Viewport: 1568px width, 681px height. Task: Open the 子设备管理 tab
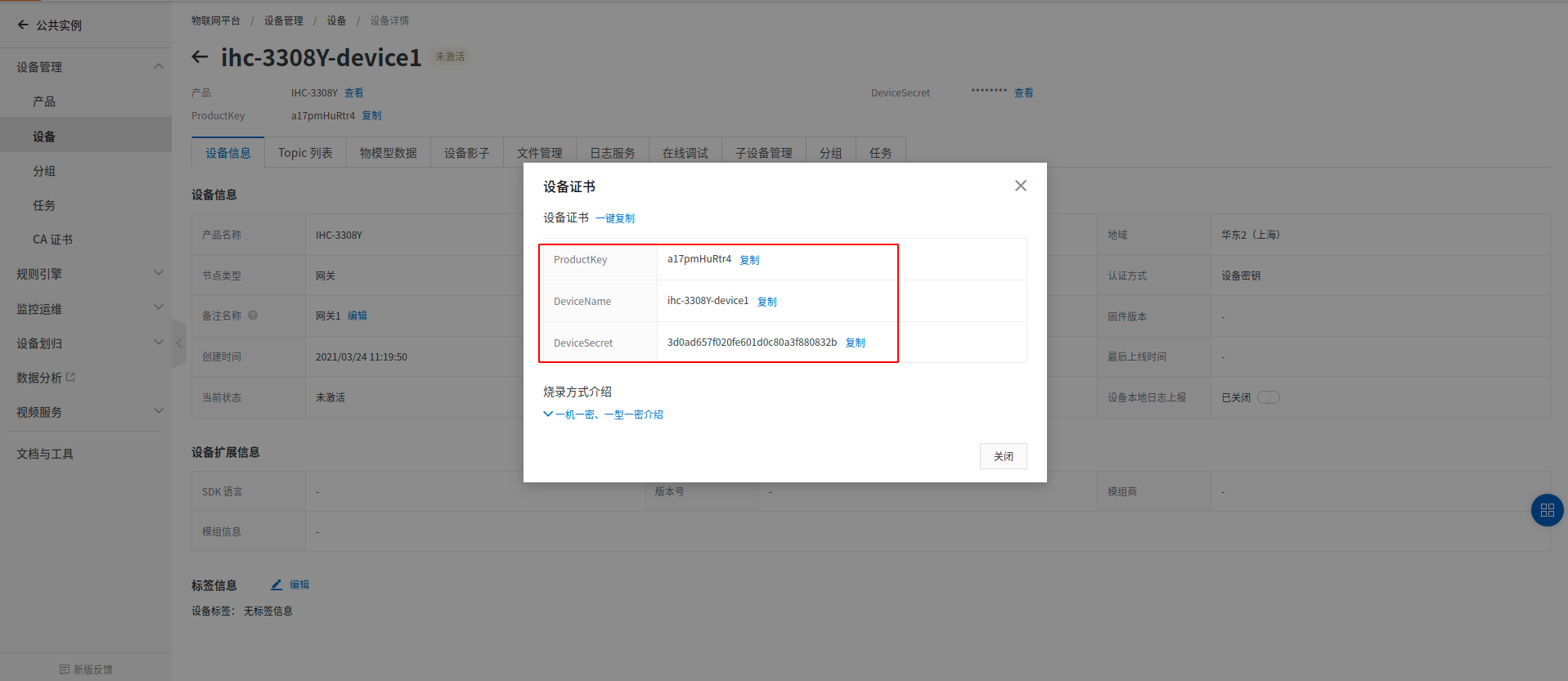coord(764,153)
